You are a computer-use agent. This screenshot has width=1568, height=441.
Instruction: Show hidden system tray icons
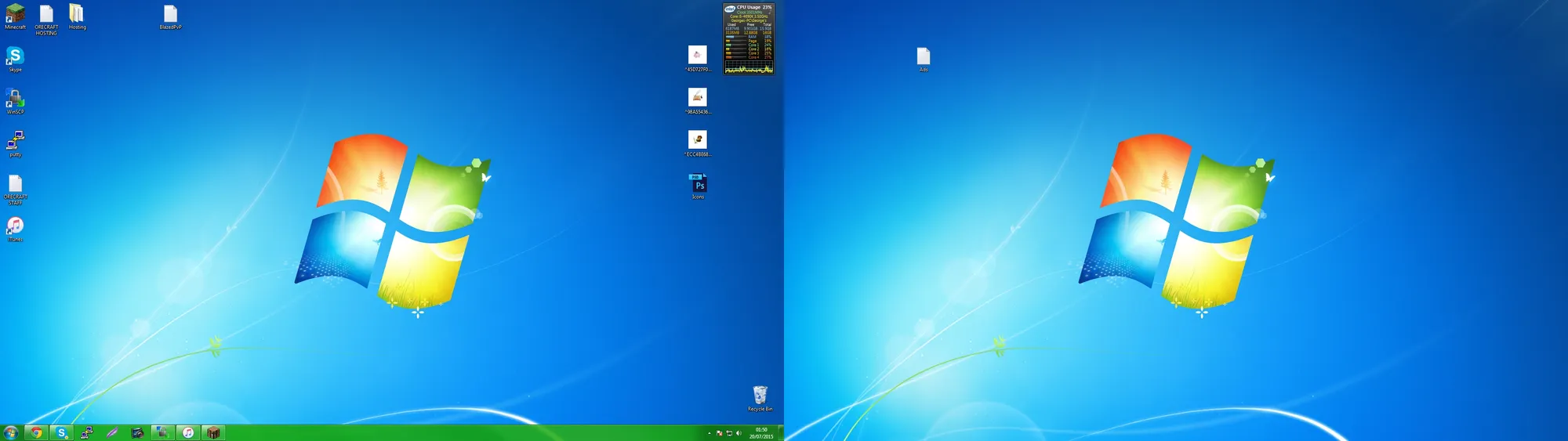[x=710, y=433]
